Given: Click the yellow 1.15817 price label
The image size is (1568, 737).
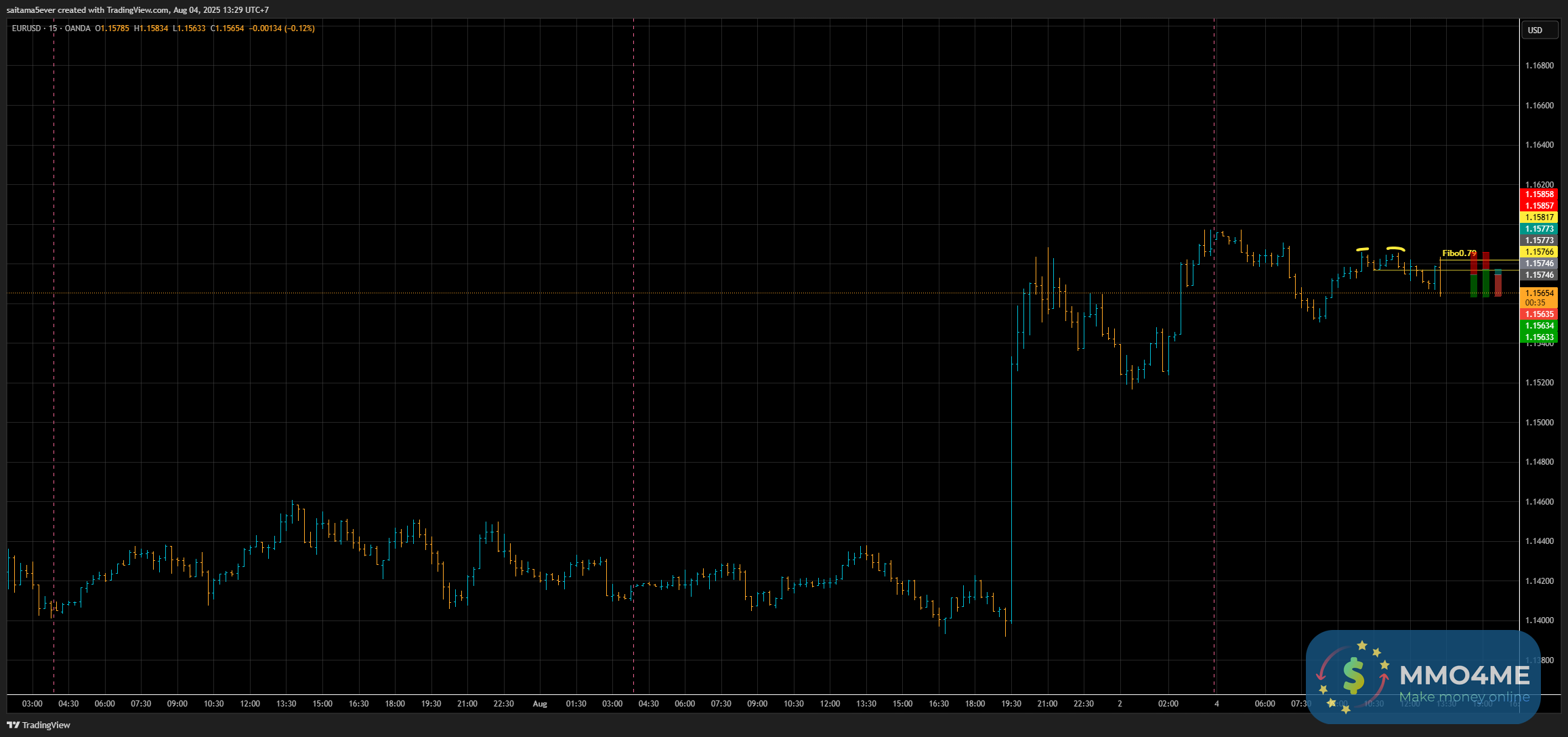Looking at the screenshot, I should point(1540,217).
